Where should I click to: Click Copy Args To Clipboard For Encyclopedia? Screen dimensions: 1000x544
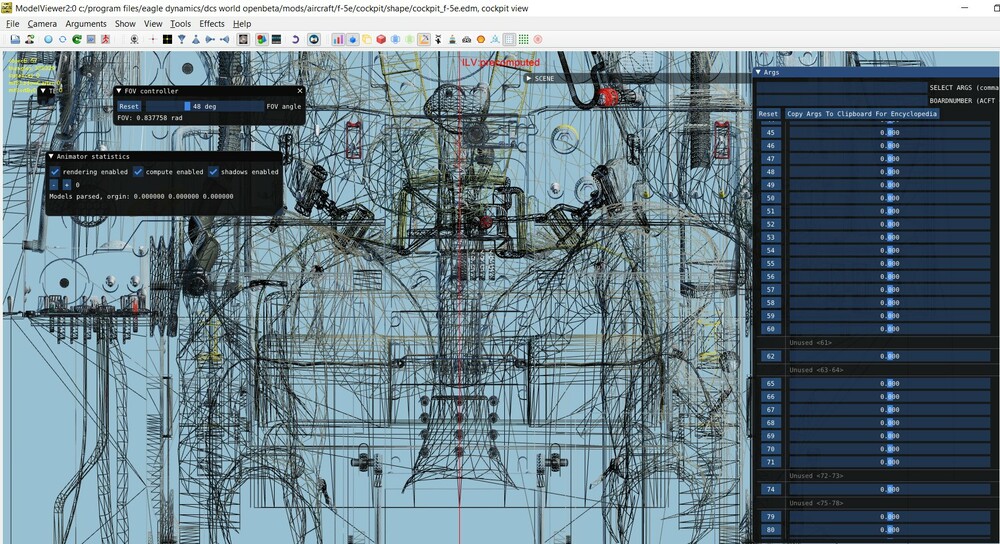pyautogui.click(x=862, y=114)
